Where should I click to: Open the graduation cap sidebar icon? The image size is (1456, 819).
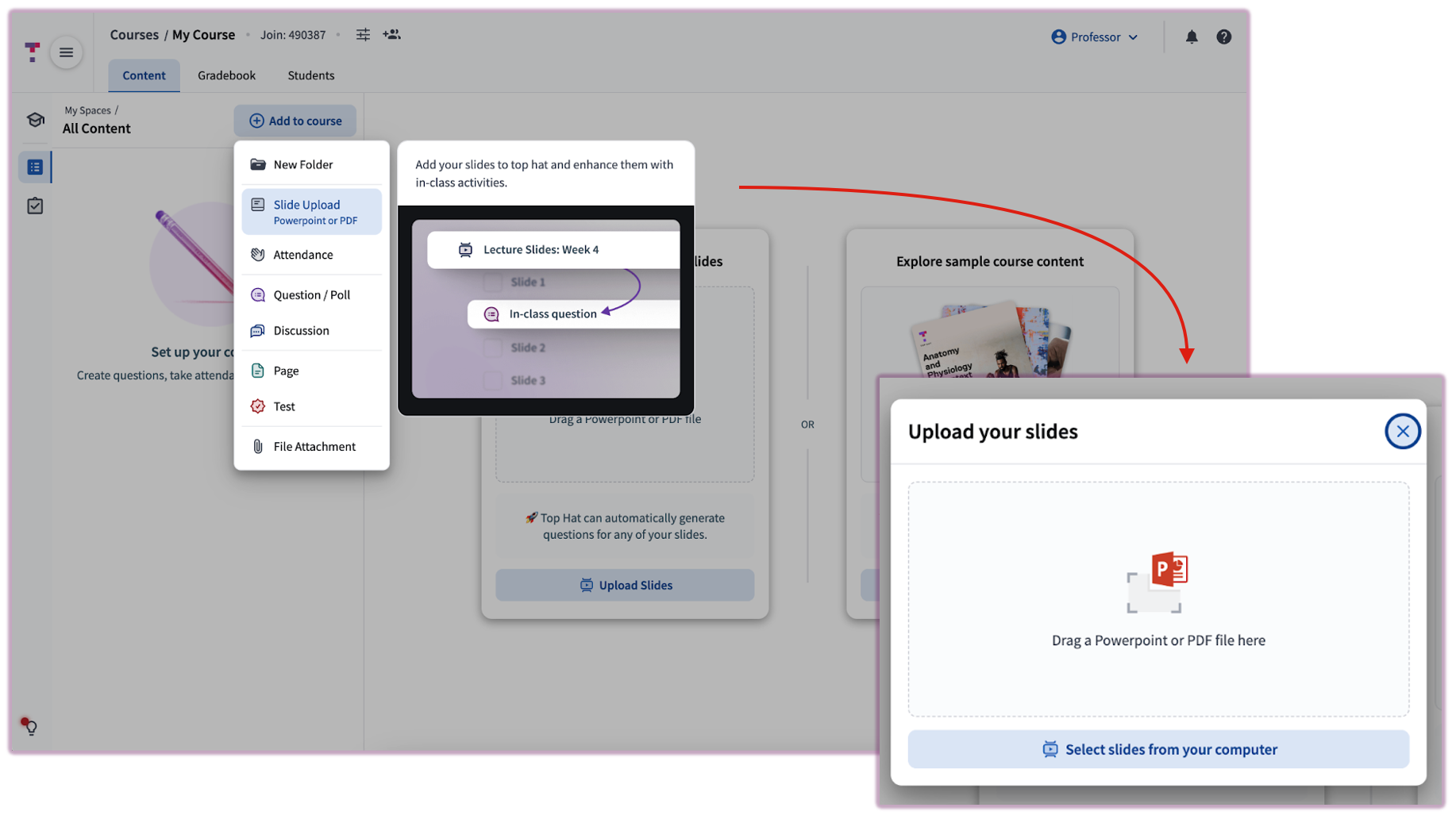(35, 120)
